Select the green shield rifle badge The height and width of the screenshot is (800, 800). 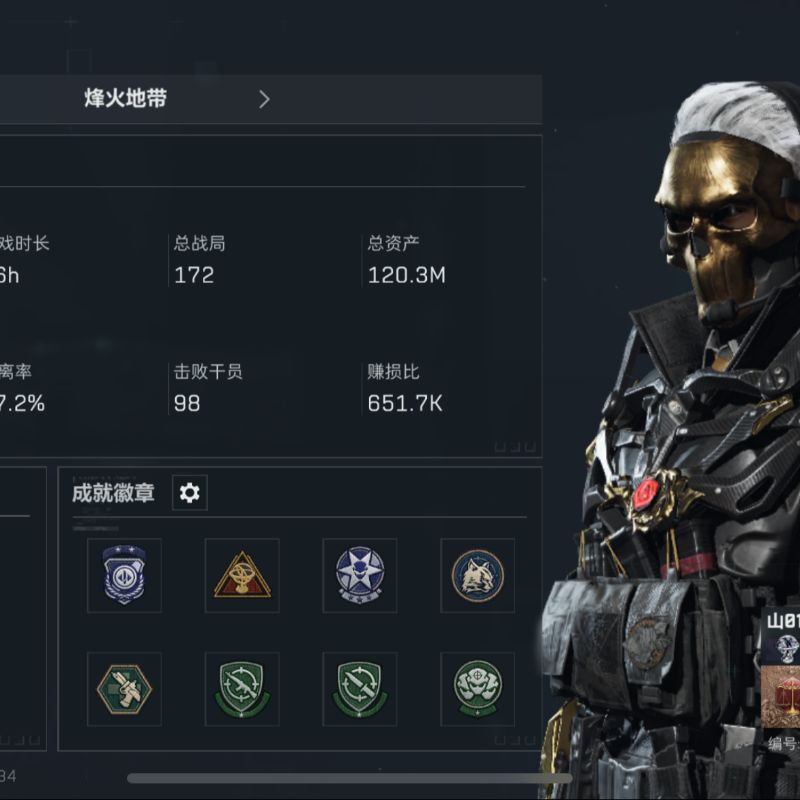(x=242, y=689)
